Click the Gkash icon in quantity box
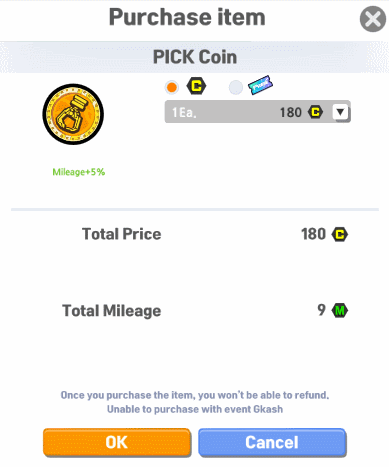This screenshot has width=389, height=467. (x=315, y=112)
